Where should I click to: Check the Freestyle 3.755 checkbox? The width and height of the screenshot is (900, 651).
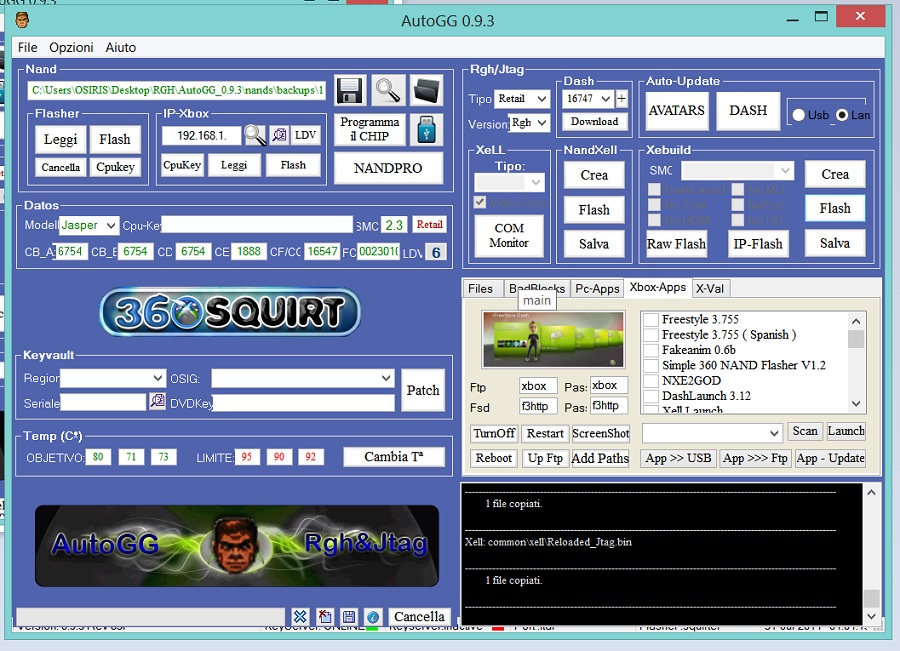(x=651, y=319)
